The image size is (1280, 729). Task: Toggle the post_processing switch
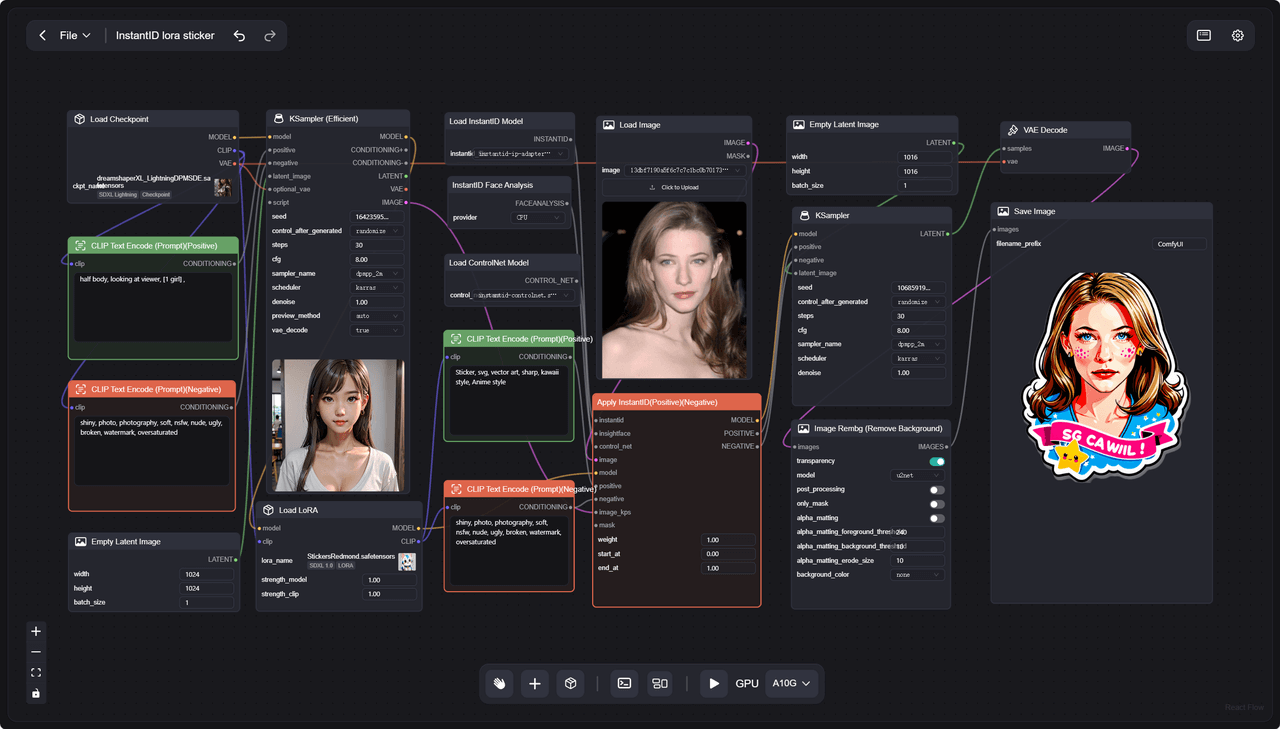click(937, 490)
